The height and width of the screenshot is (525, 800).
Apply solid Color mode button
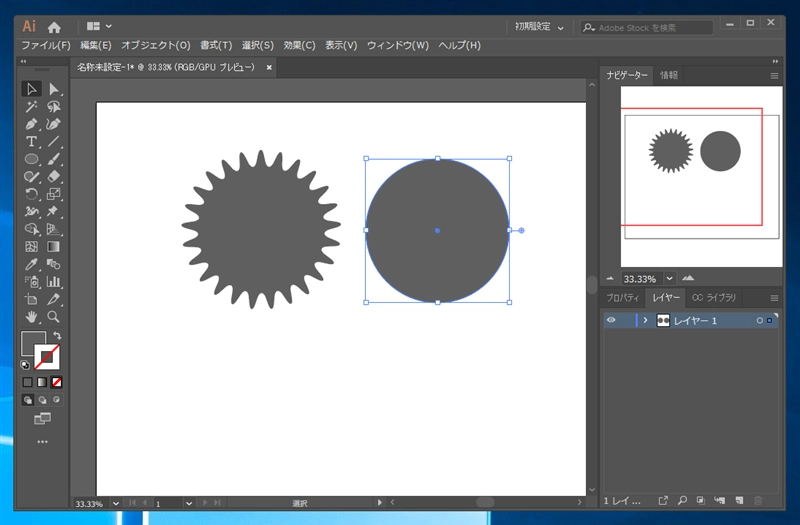point(28,382)
